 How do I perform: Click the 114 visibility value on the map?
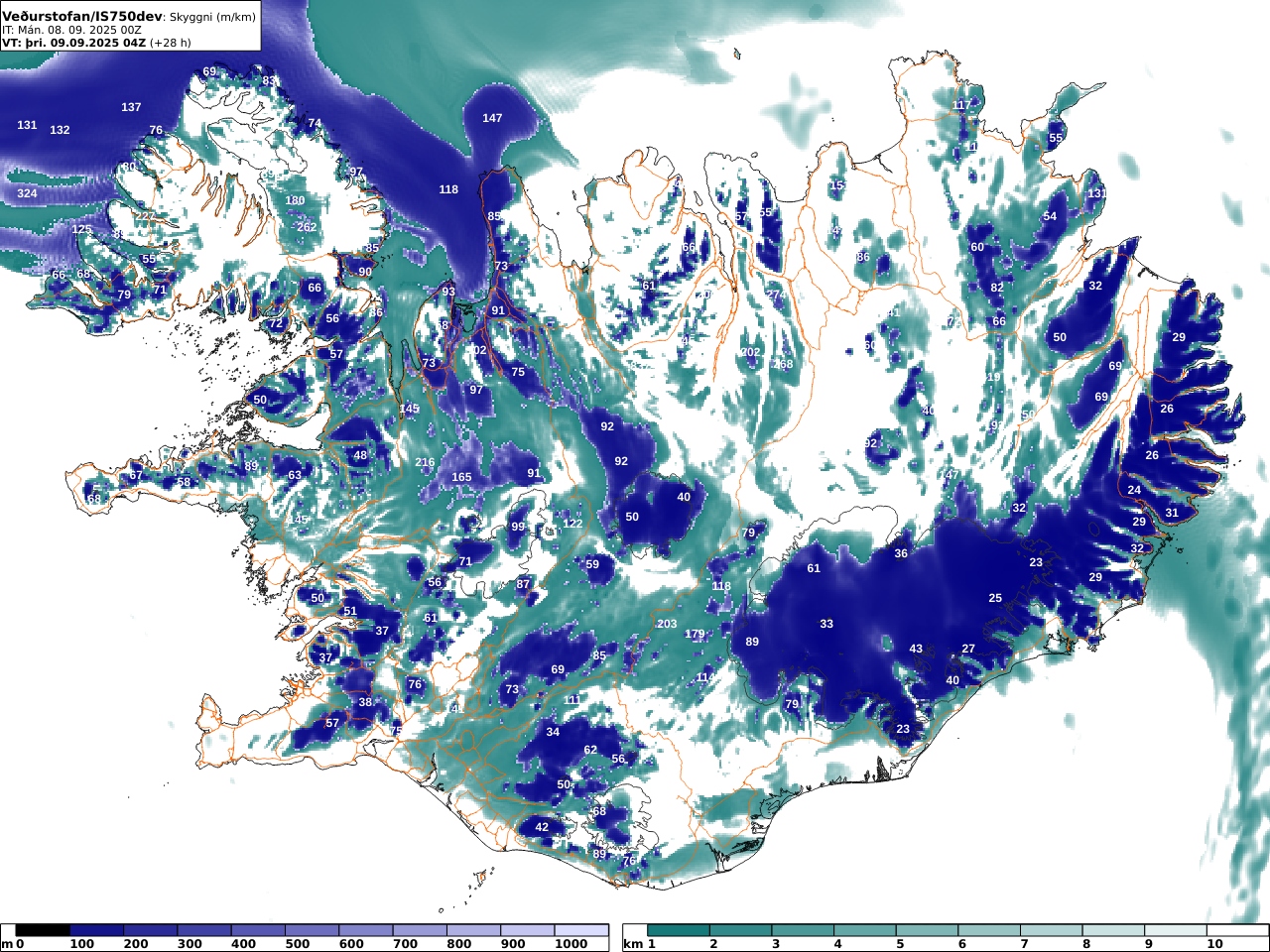tap(704, 677)
